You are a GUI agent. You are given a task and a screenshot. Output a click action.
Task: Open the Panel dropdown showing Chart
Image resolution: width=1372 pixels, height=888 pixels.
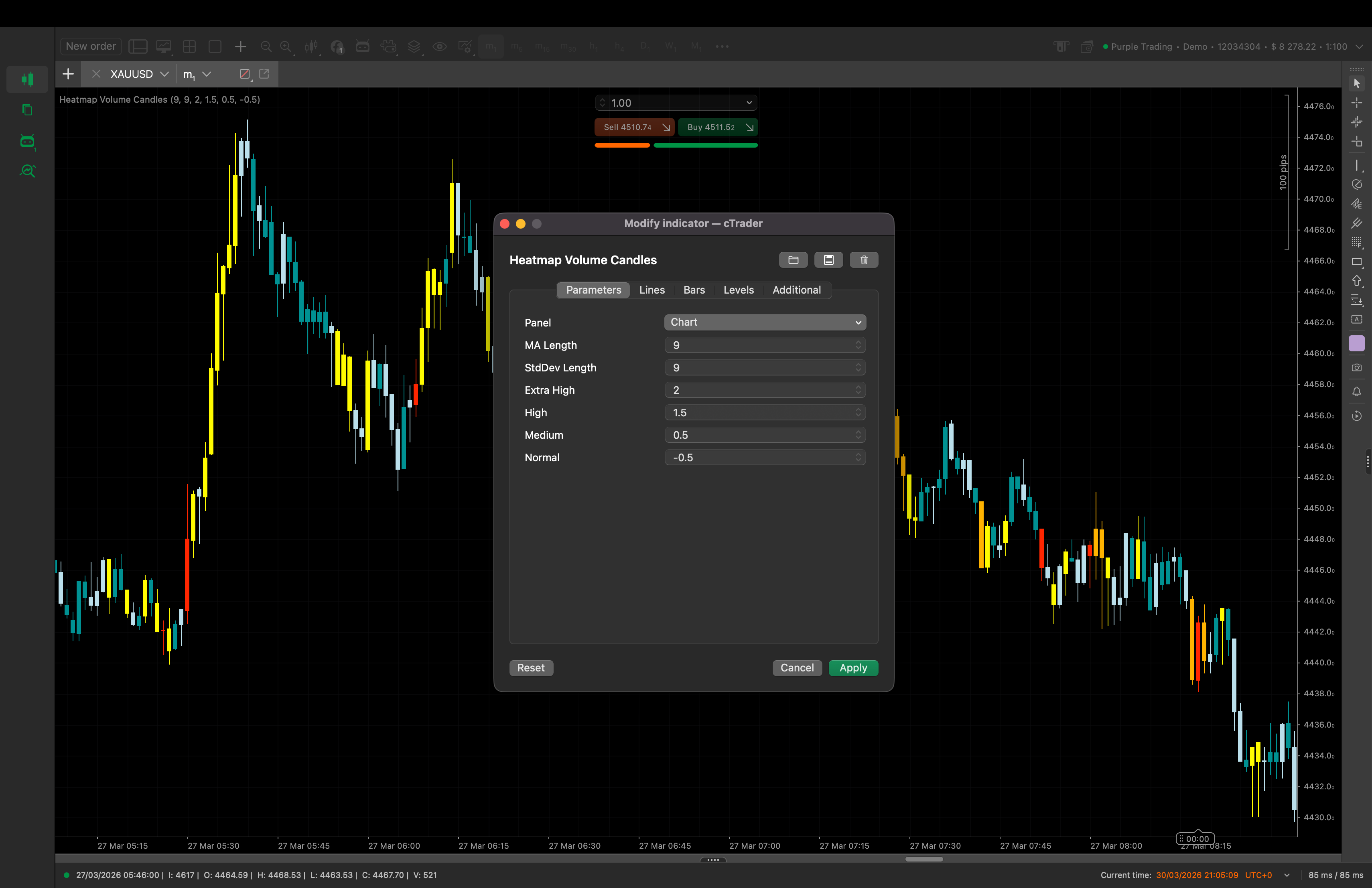764,322
